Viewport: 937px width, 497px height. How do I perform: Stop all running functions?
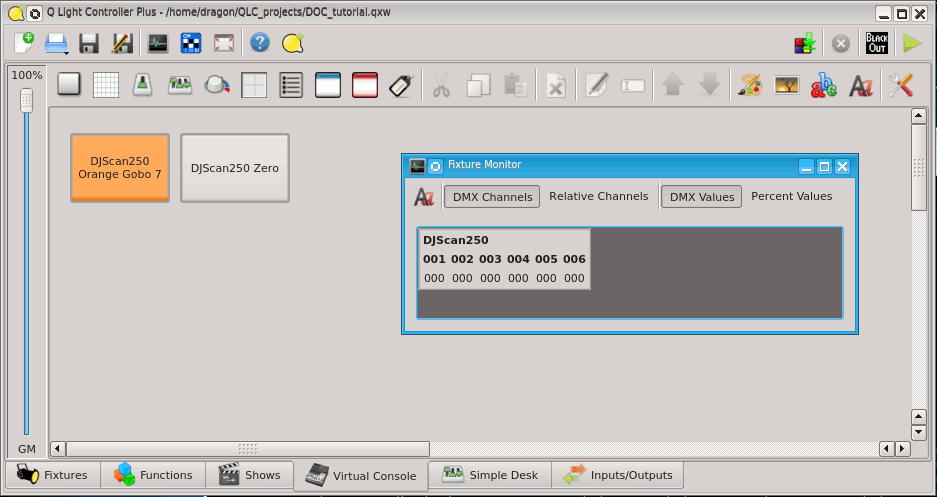[x=841, y=44]
